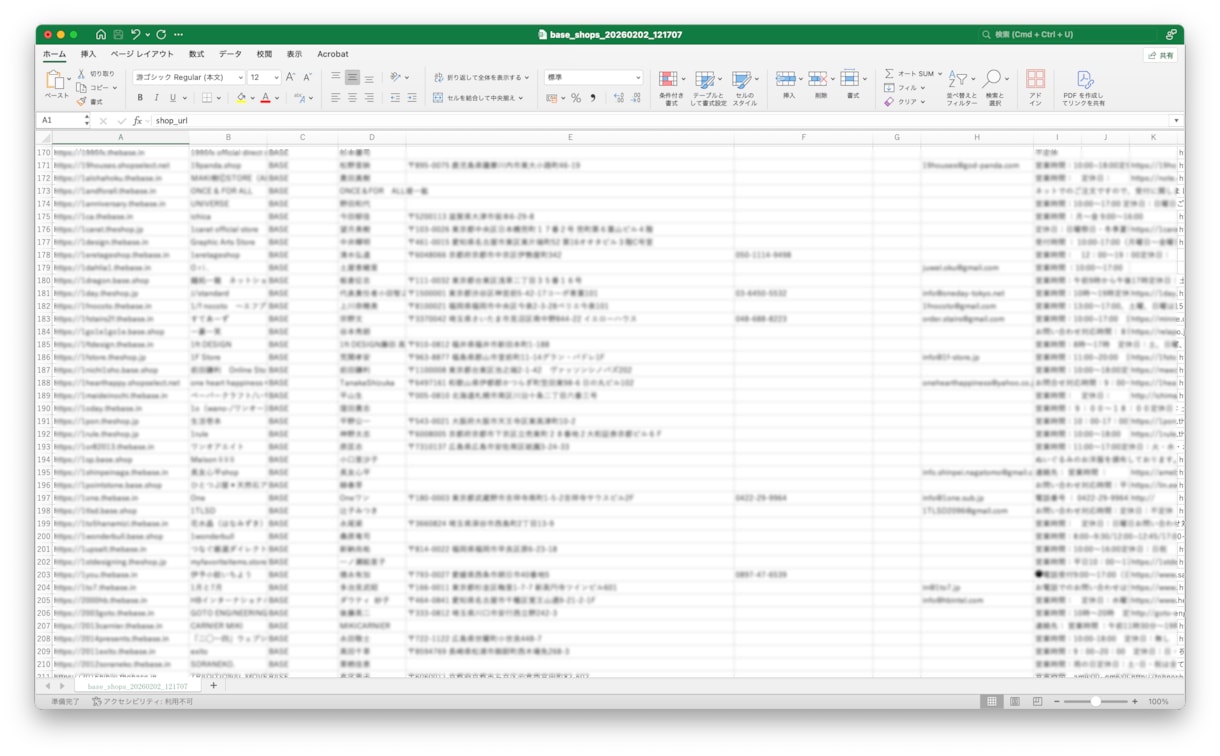This screenshot has height=756, width=1220.
Task: Apply comma style number format
Action: [x=593, y=98]
